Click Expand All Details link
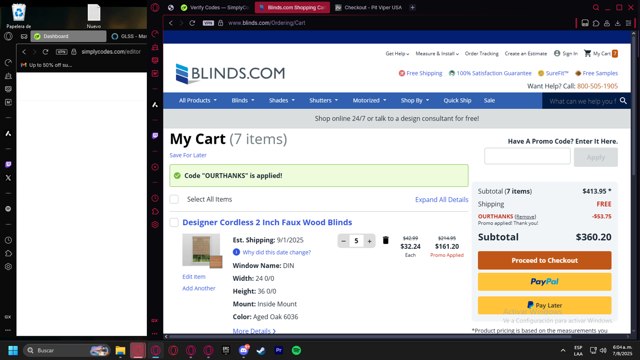 click(x=442, y=200)
